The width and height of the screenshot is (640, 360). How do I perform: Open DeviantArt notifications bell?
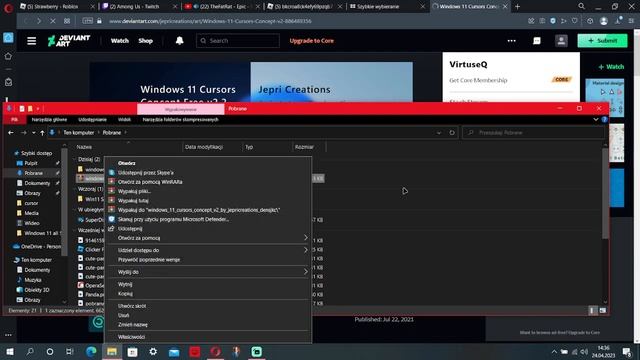click(x=179, y=40)
